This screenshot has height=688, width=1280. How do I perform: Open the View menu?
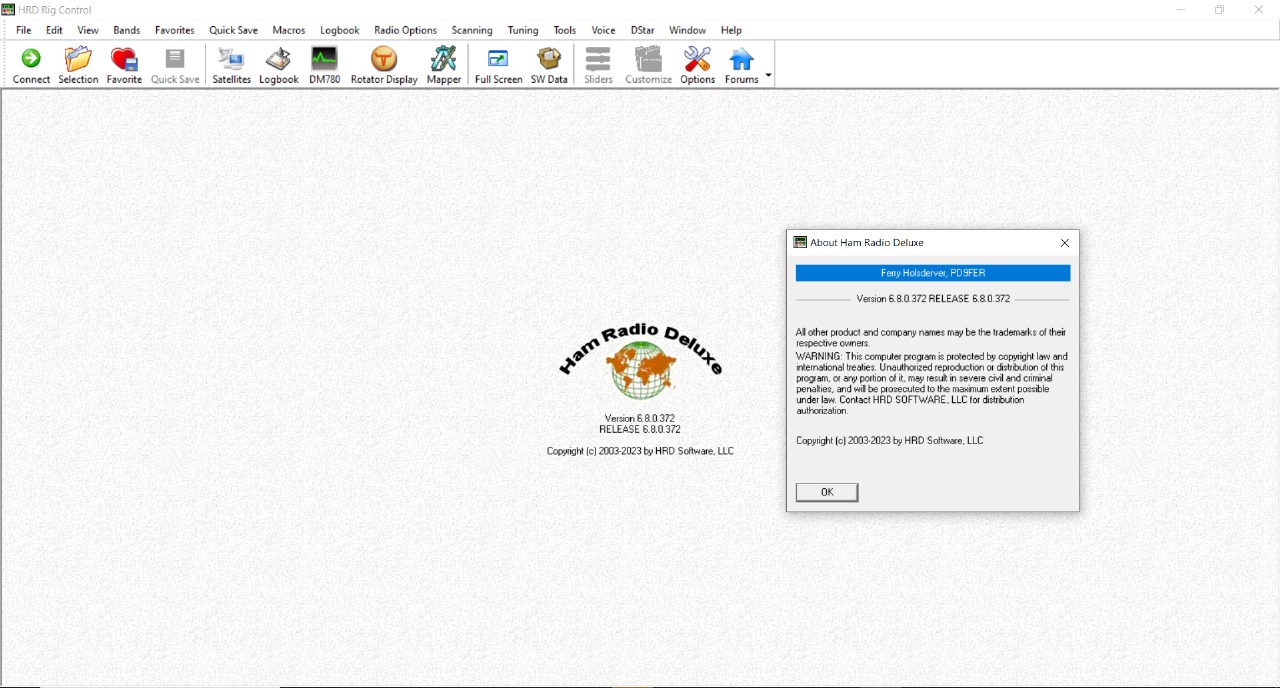[x=88, y=30]
